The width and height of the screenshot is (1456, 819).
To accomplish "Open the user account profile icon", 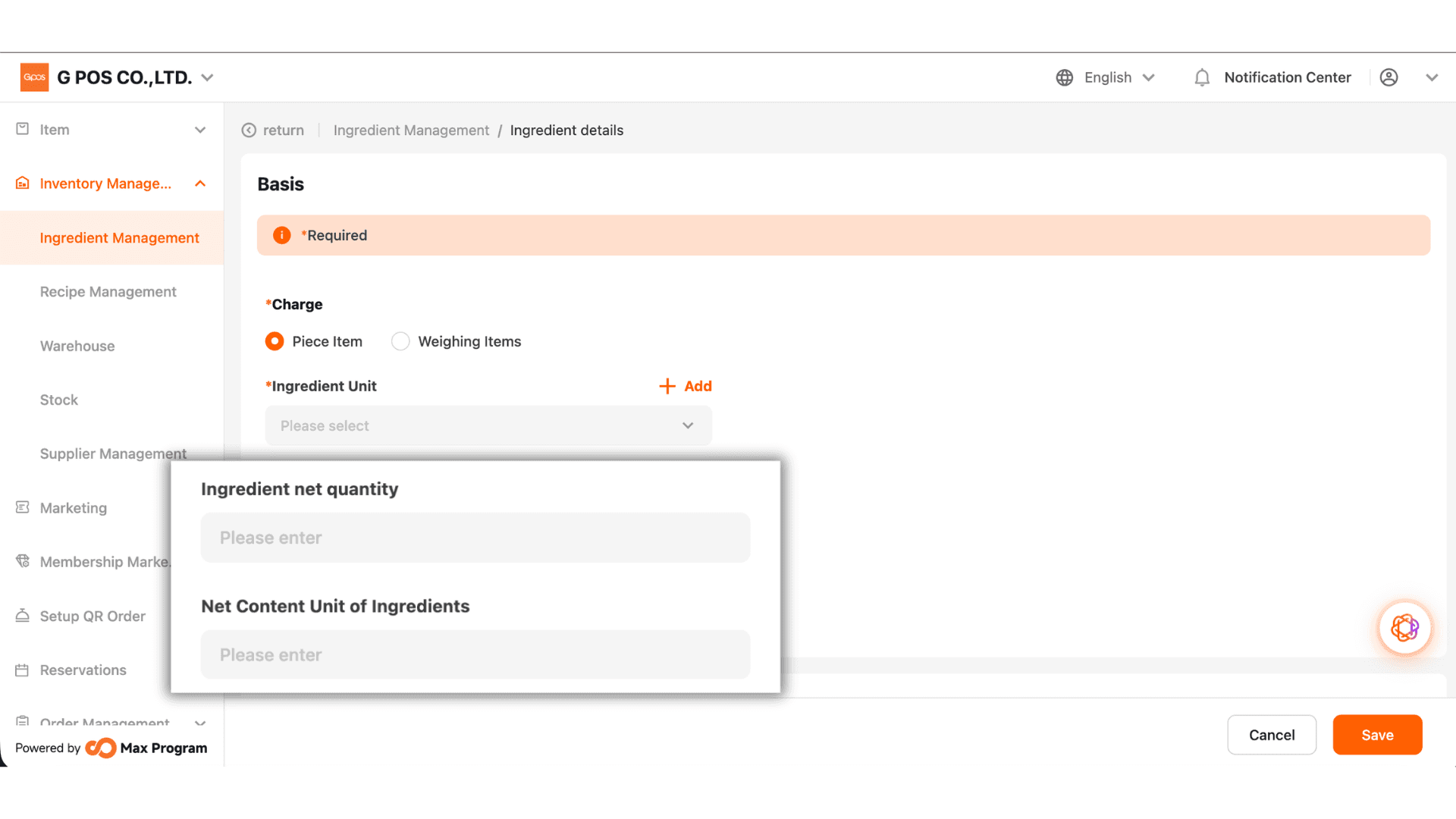I will pos(1389,77).
